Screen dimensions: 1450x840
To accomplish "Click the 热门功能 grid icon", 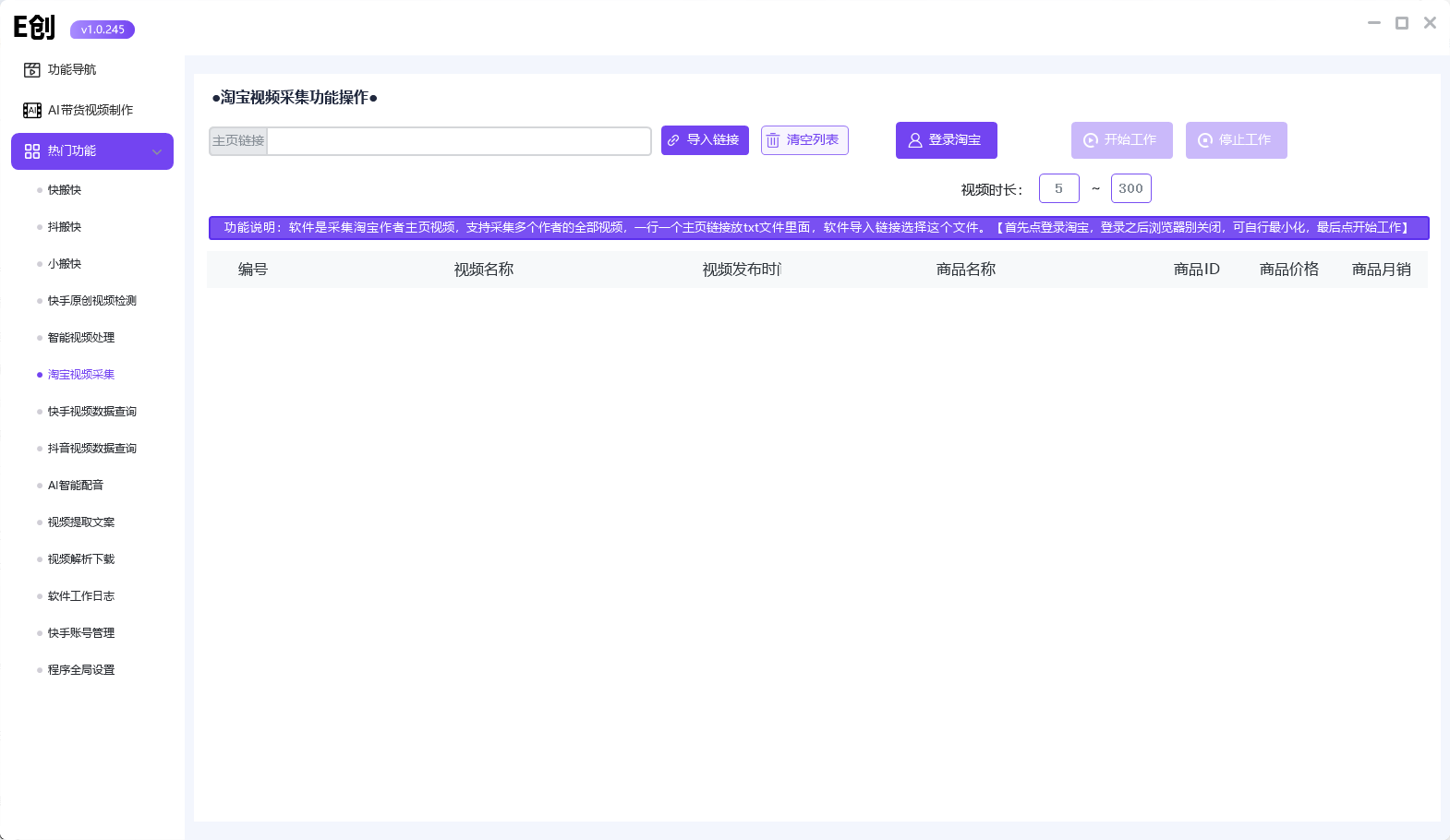I will coord(32,151).
